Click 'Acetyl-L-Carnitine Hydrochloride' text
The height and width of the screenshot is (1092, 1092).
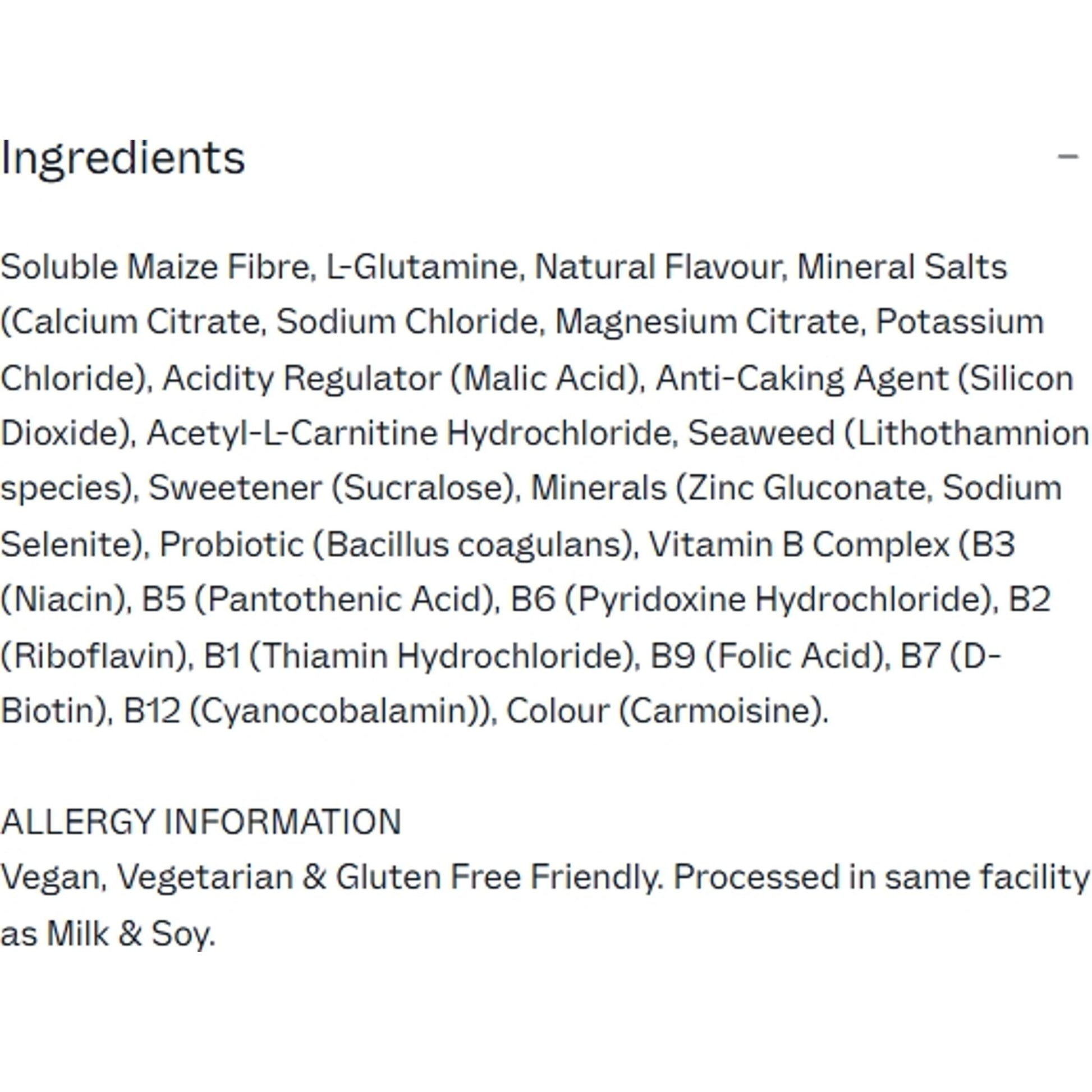pyautogui.click(x=410, y=433)
